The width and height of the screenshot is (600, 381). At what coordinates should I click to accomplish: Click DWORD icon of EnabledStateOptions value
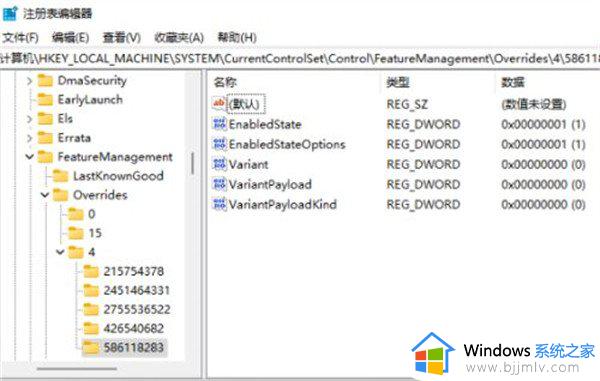[x=219, y=144]
